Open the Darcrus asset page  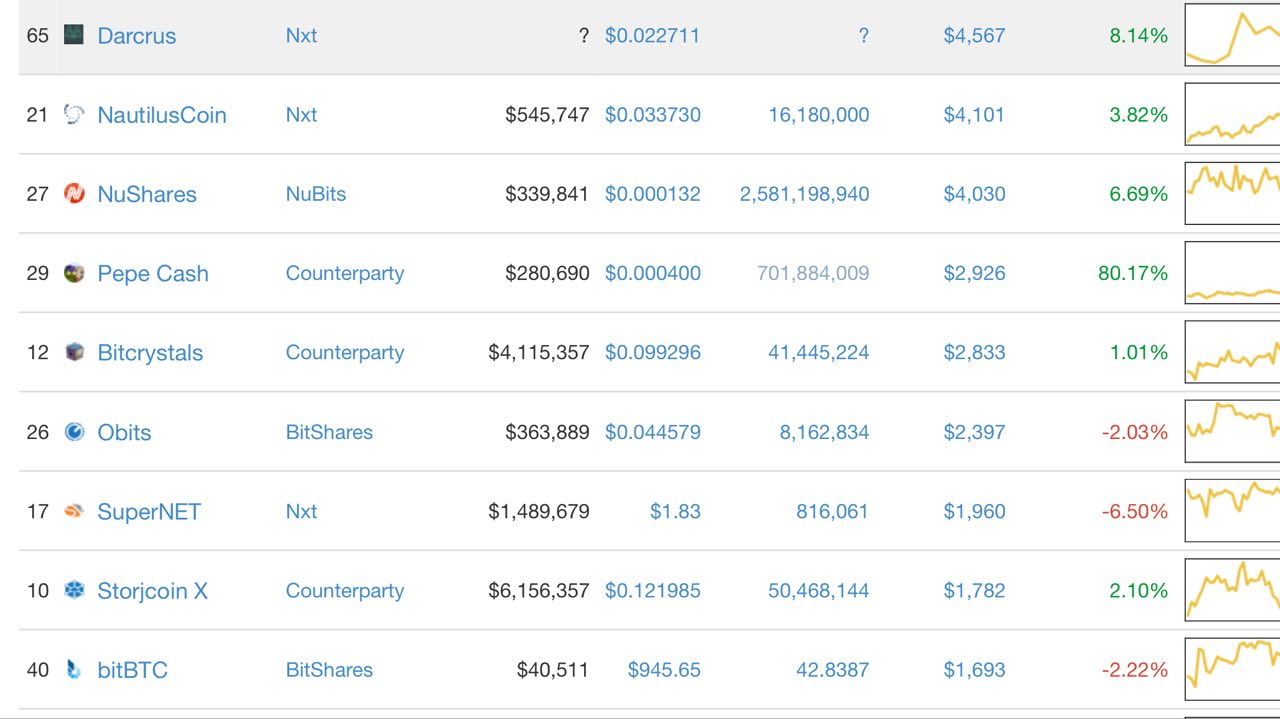(136, 35)
